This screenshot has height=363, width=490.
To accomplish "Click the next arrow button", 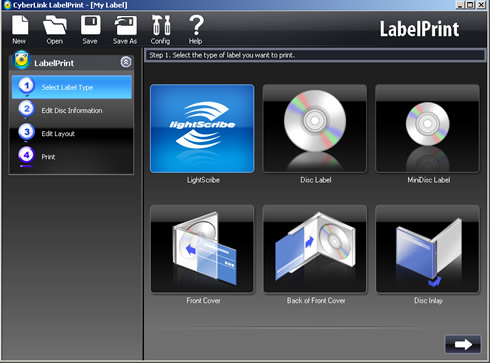I will coord(463,344).
